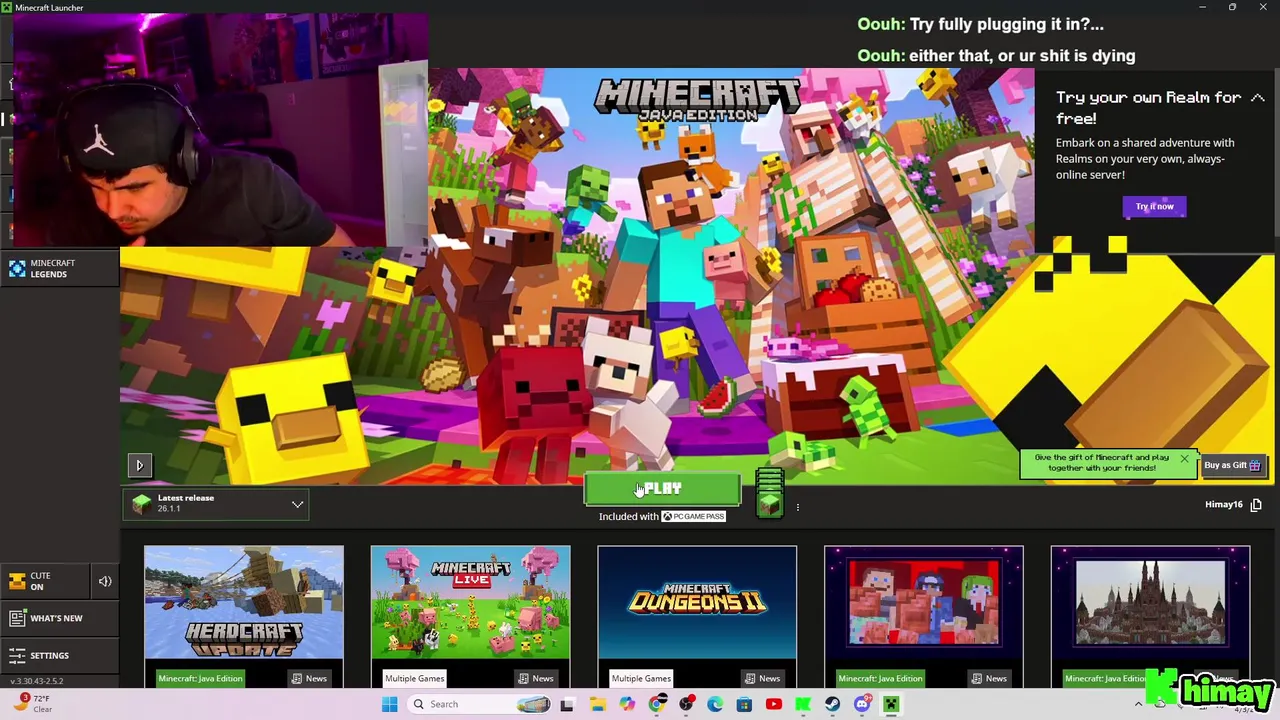Open Task View on the taskbar
The image size is (1280, 720).
pos(567,704)
